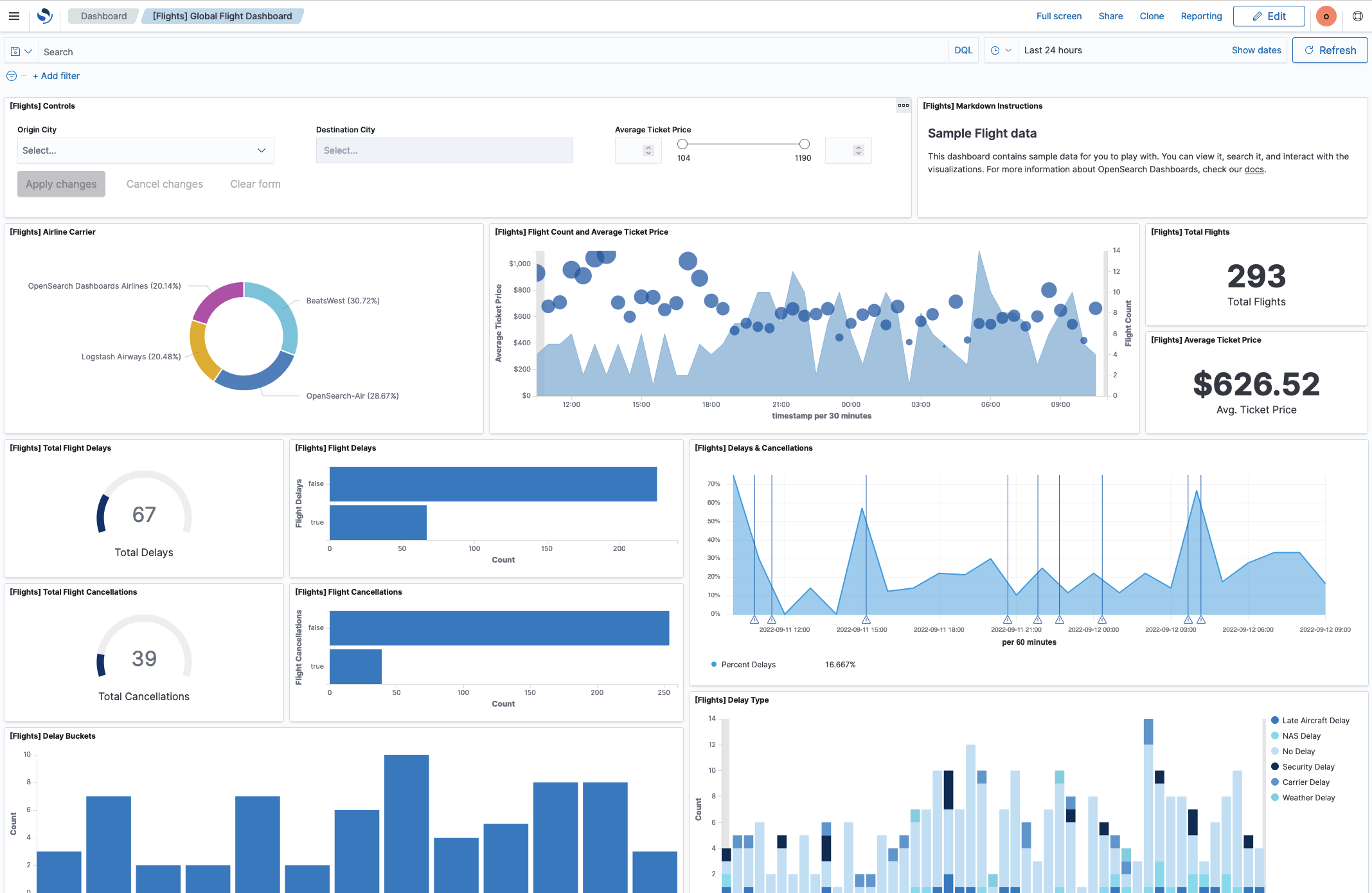Click the Last 24 hours time range
The width and height of the screenshot is (1372, 893).
pos(1053,50)
